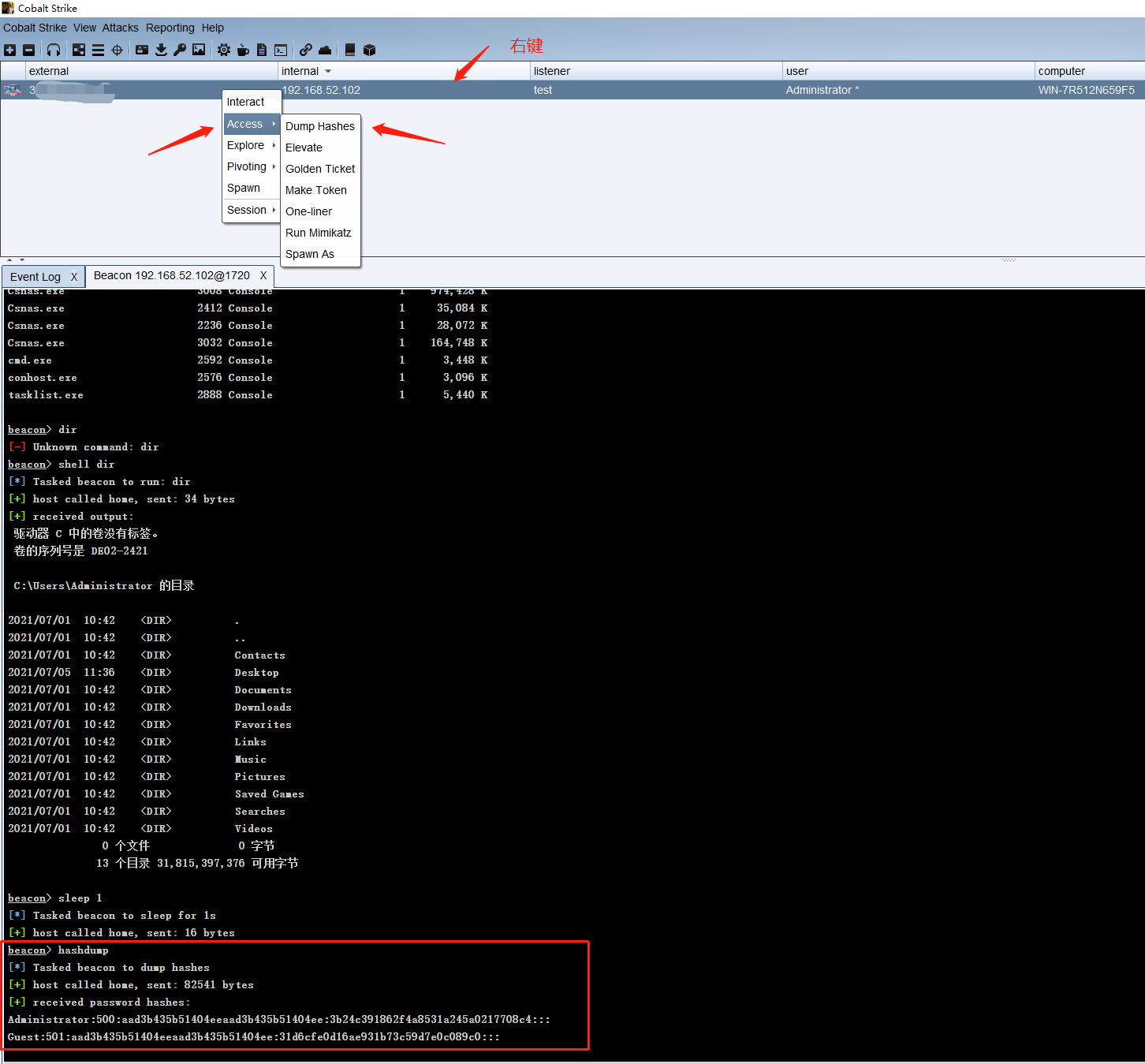1145x1064 pixels.
Task: Switch to target table crosshair icon
Action: pos(117,50)
